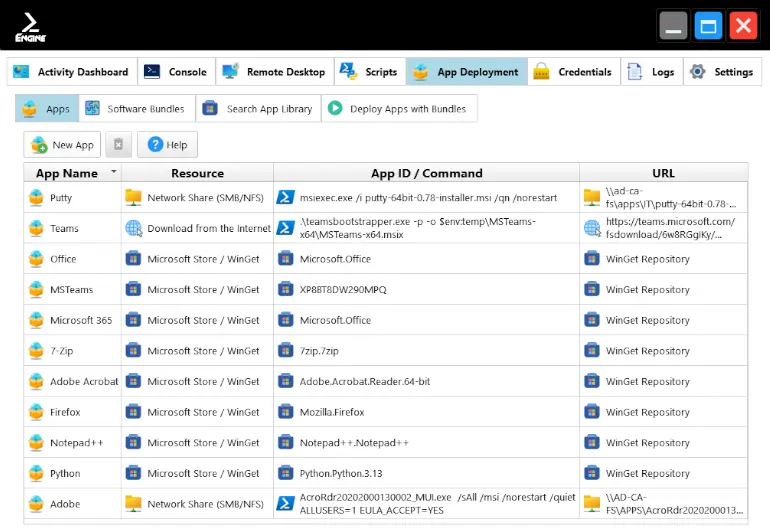Open Search App Library
770x532 pixels.
coord(258,109)
